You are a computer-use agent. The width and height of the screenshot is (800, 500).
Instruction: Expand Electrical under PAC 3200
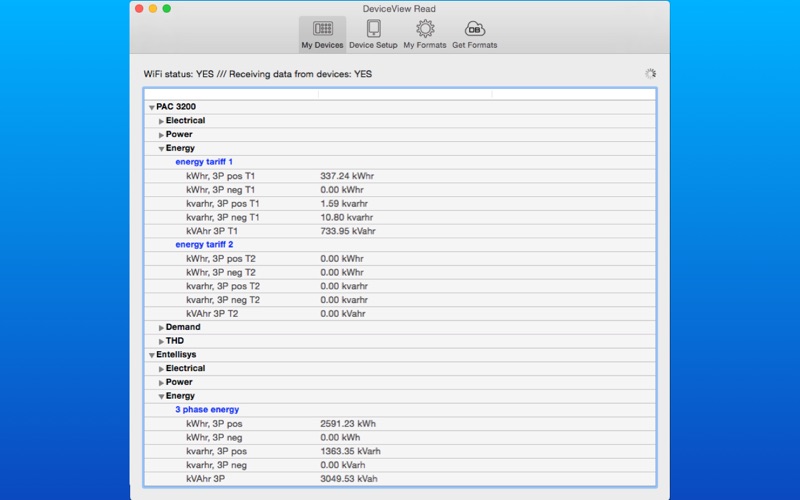(x=162, y=121)
